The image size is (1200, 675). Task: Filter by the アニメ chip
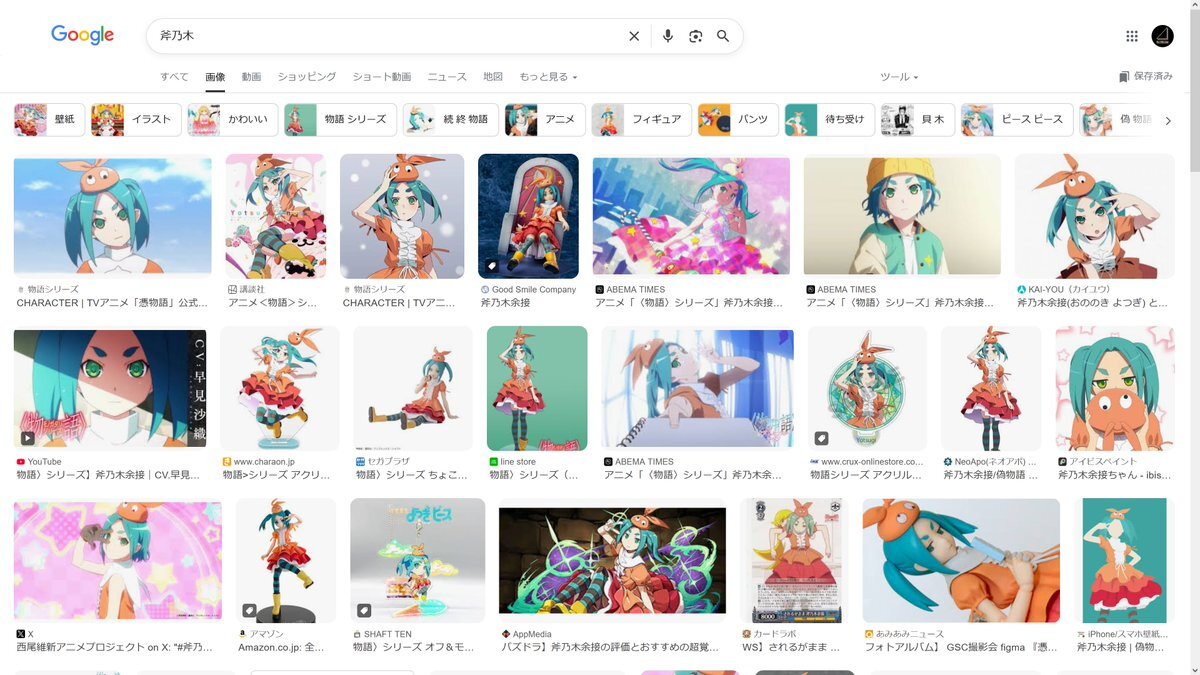pos(544,119)
